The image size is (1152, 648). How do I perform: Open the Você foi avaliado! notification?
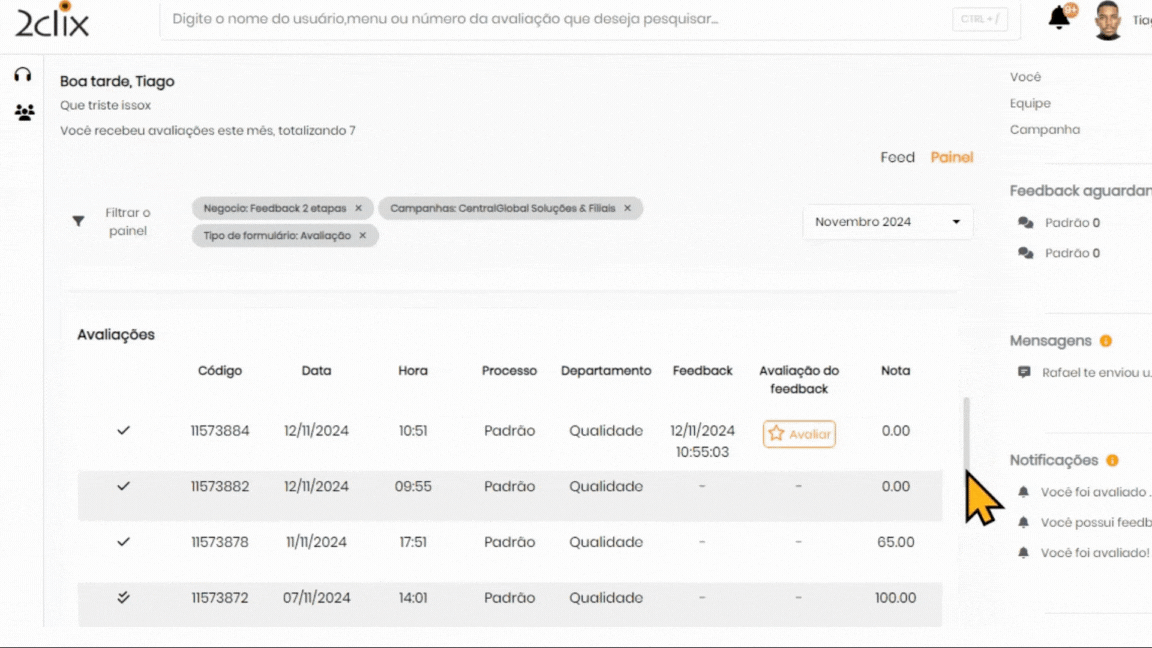(x=1094, y=553)
